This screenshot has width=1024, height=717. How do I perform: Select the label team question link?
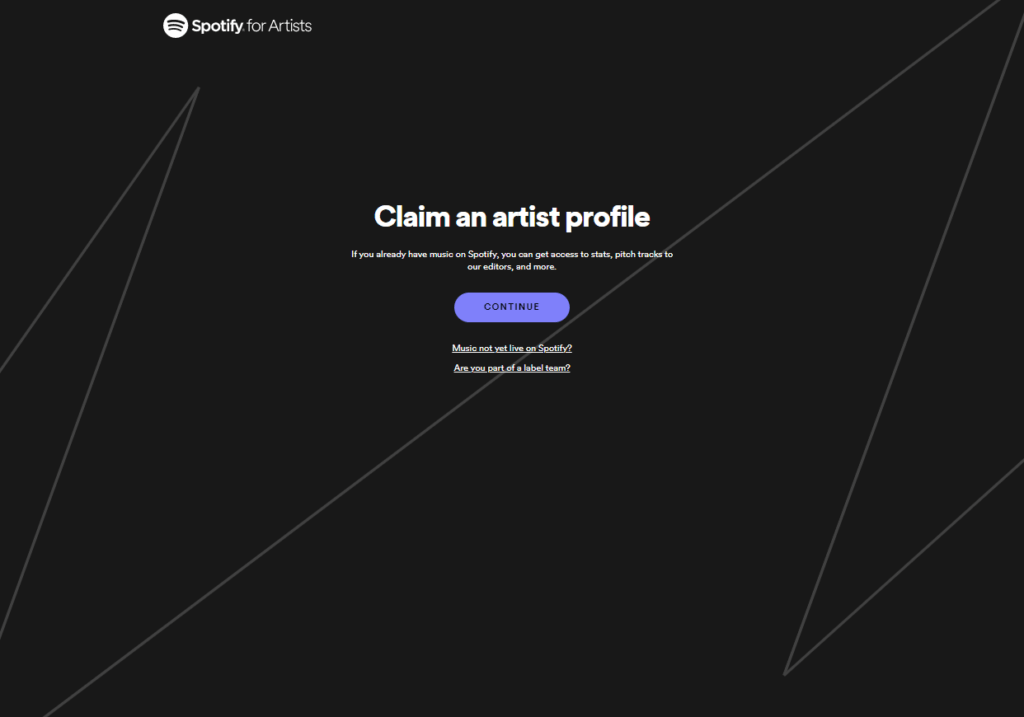pyautogui.click(x=511, y=368)
